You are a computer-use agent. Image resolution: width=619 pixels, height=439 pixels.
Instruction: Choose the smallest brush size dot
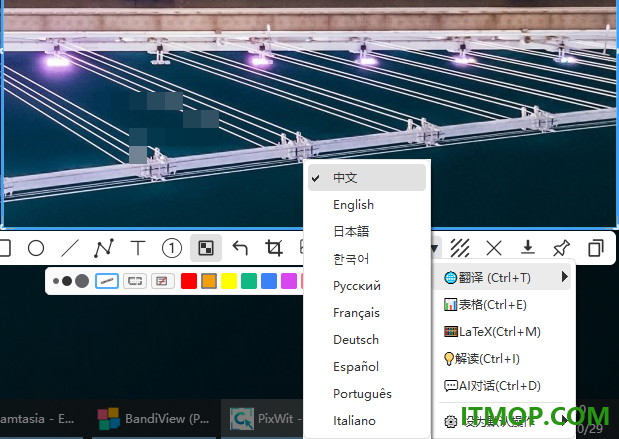[x=56, y=281]
